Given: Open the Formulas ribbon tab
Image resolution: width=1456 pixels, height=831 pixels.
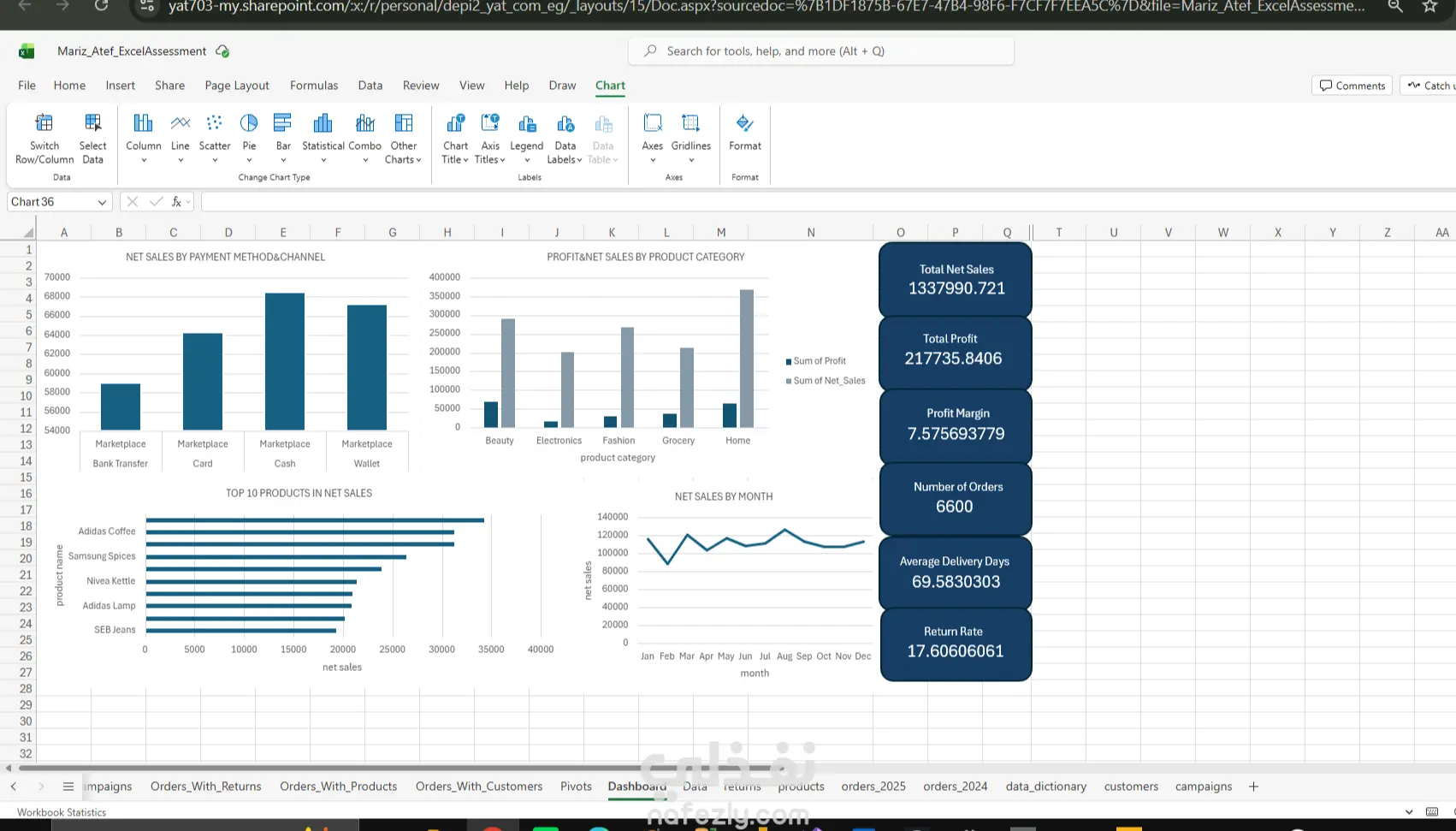Looking at the screenshot, I should [314, 86].
